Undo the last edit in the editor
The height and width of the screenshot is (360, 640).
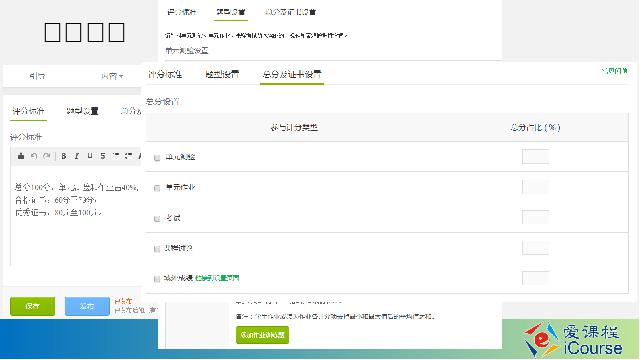tap(34, 156)
